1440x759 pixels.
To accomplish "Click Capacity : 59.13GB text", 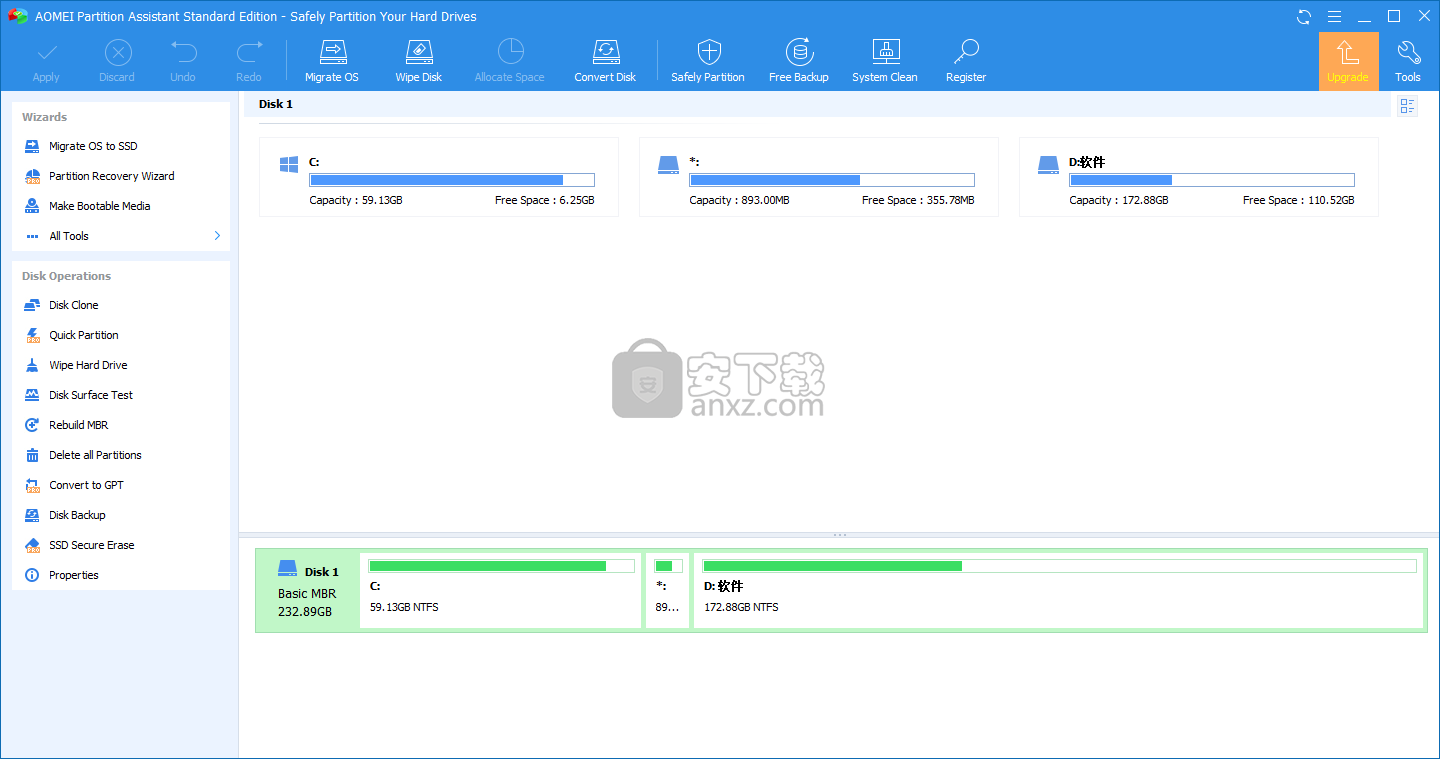I will (356, 200).
